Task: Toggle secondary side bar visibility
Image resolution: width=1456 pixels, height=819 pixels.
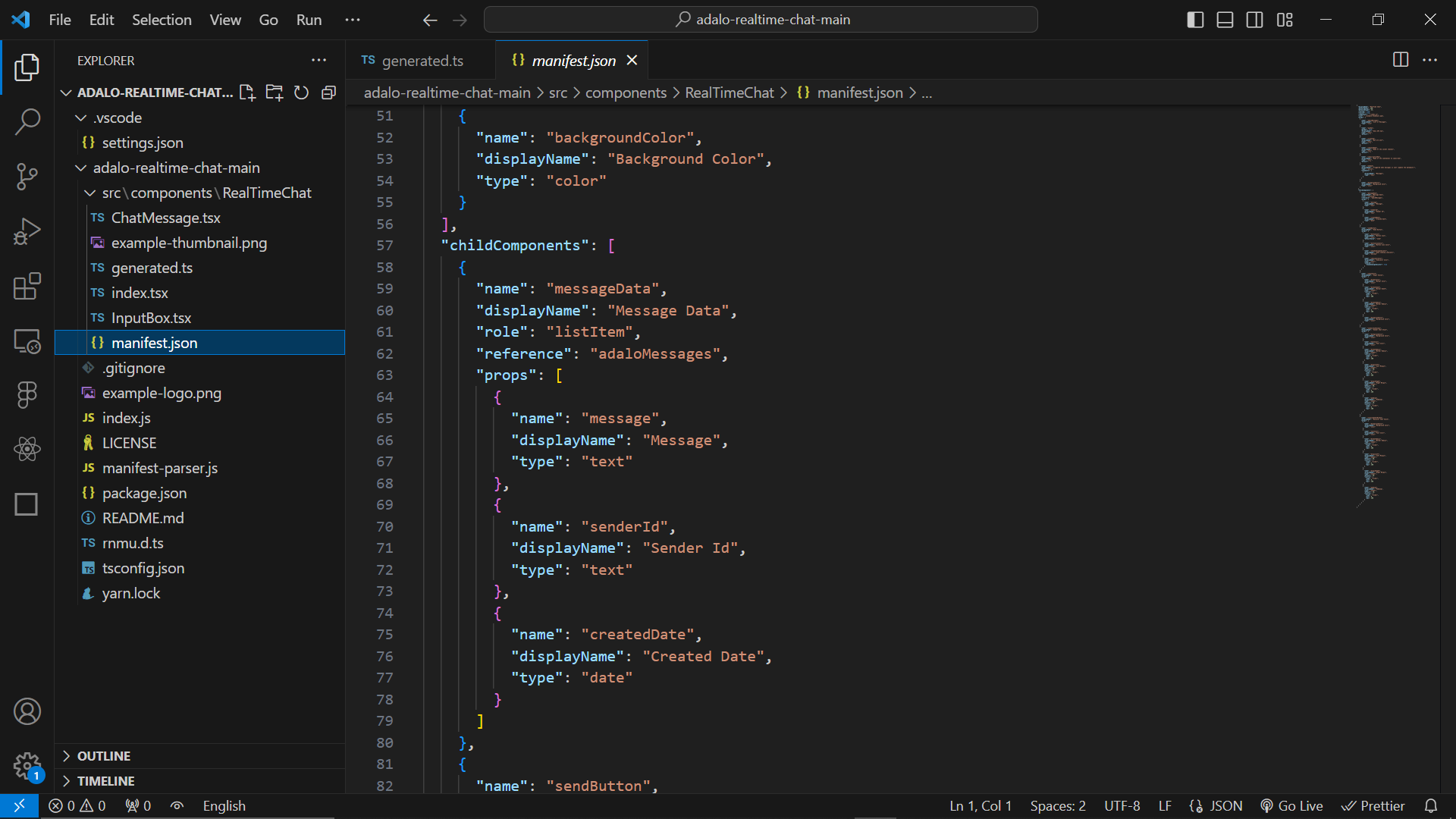Action: pyautogui.click(x=1255, y=20)
